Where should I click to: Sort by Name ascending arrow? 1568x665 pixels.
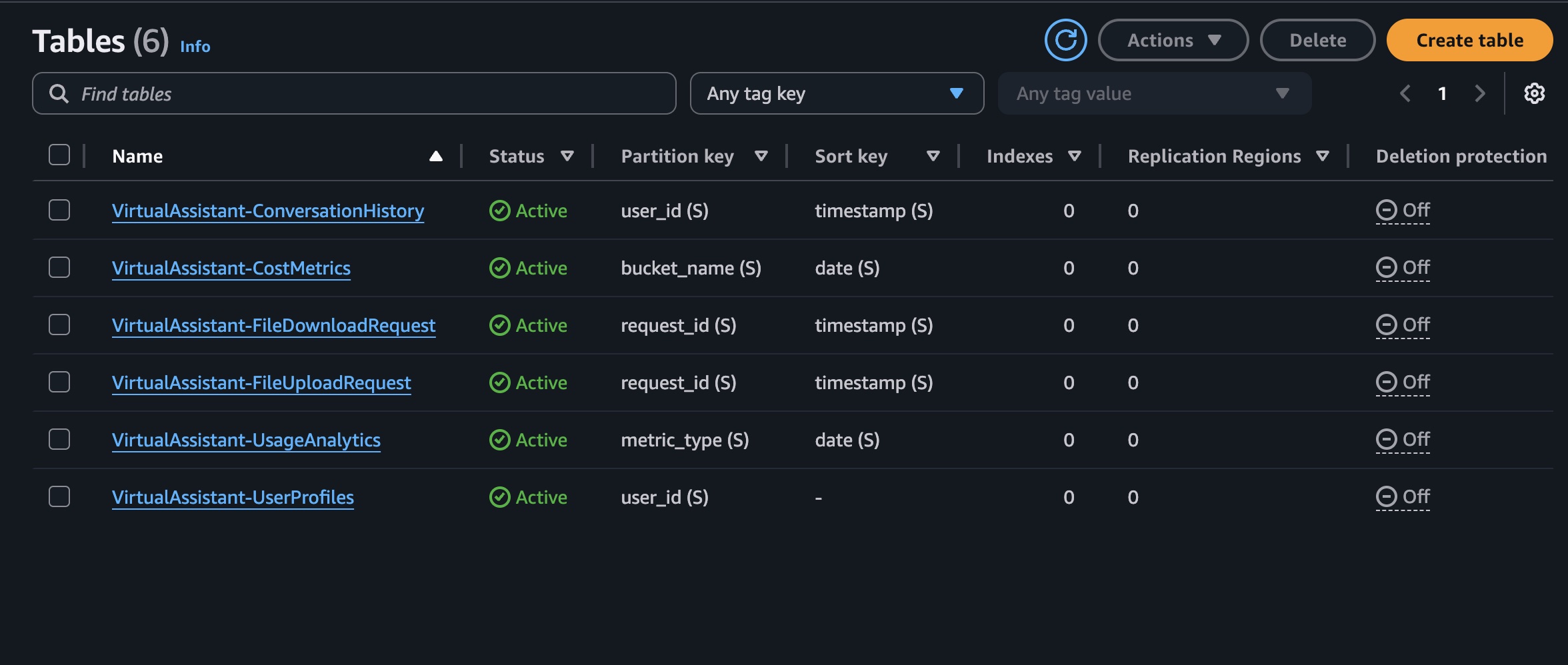click(436, 156)
